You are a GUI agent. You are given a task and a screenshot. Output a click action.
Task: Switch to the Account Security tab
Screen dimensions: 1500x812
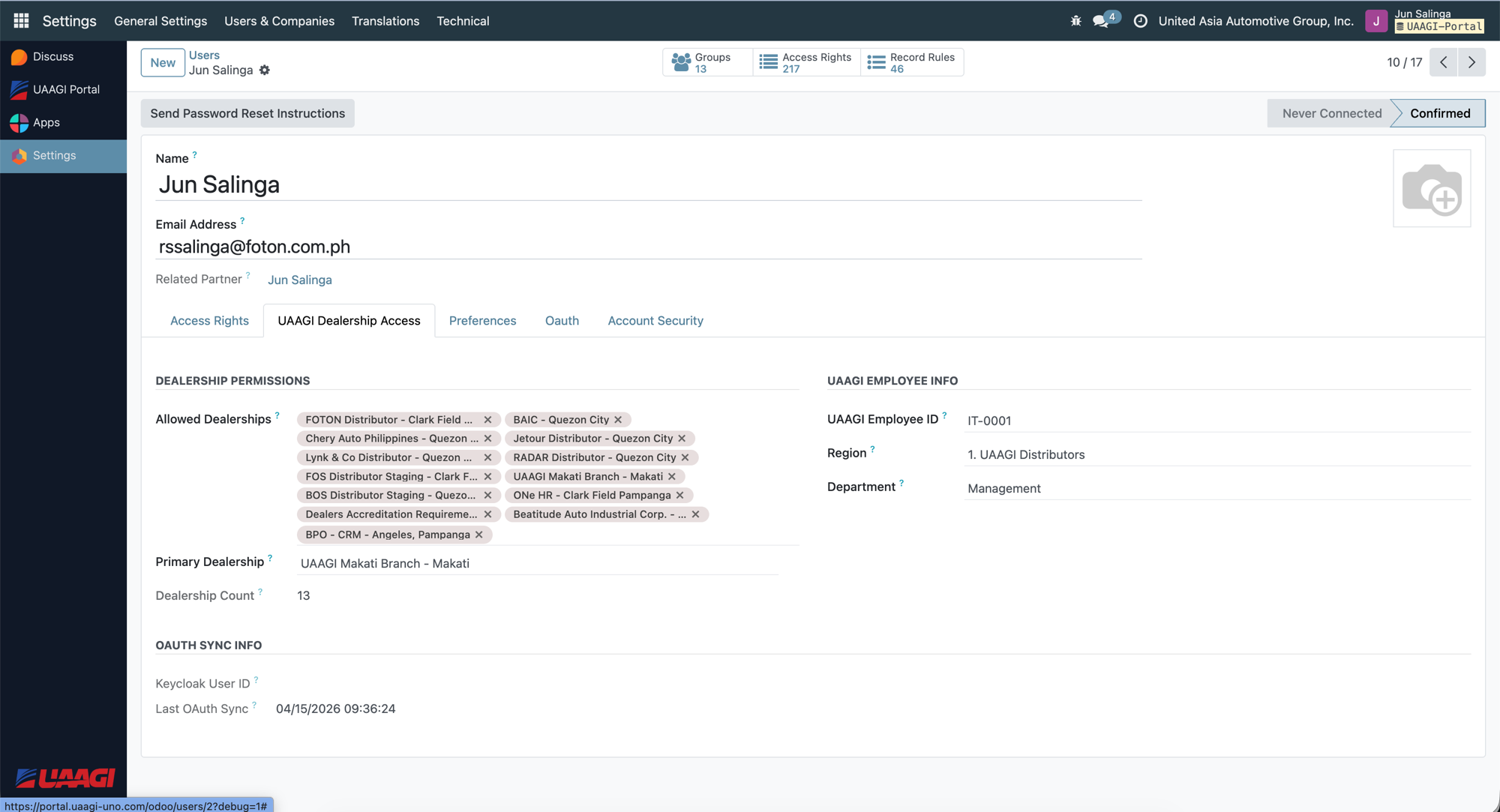click(655, 320)
